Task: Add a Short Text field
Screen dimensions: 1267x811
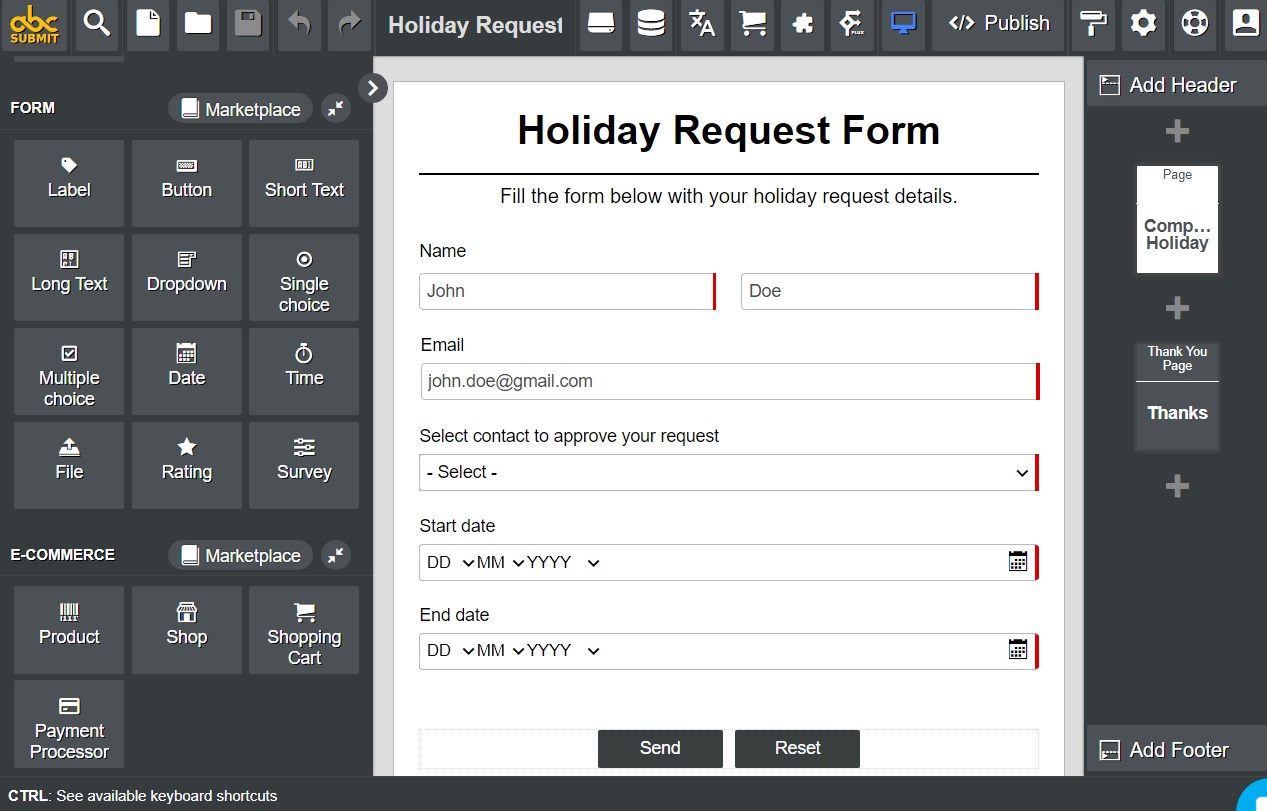Action: tap(304, 183)
